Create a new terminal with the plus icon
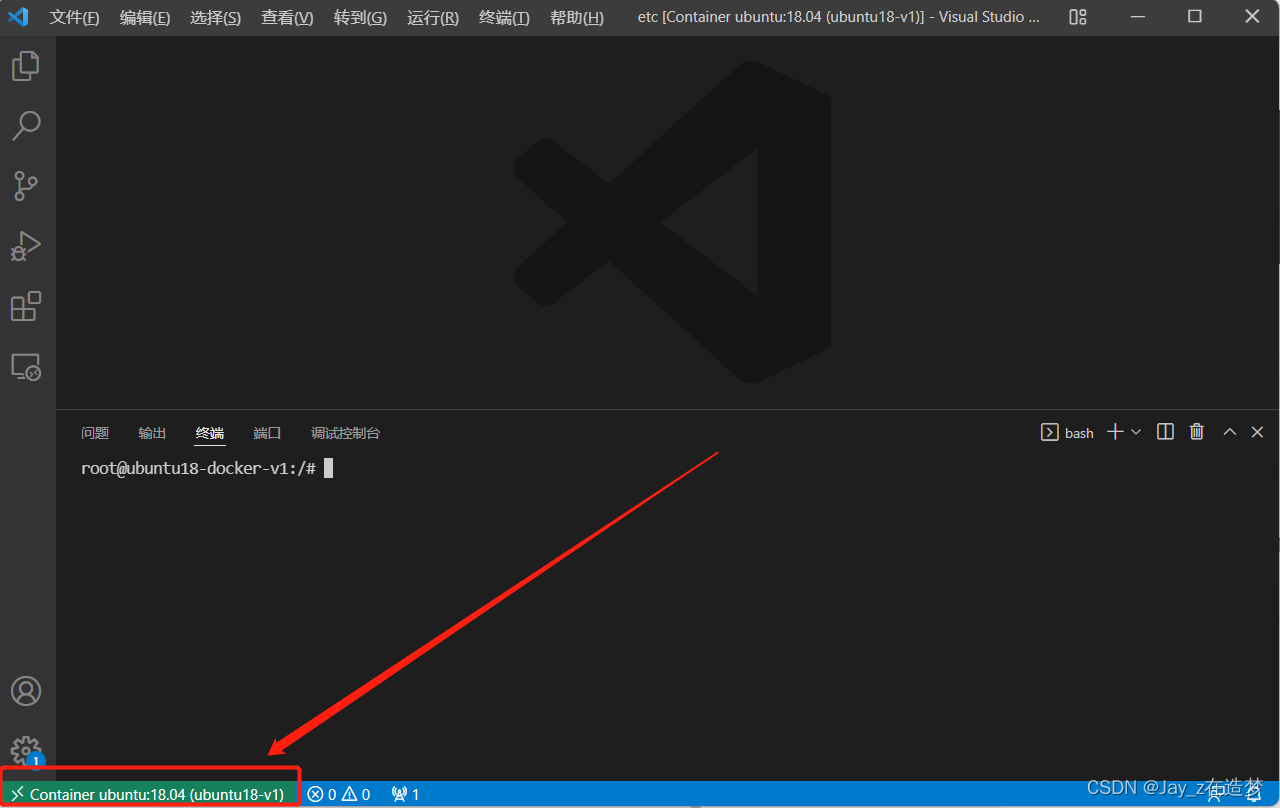 [x=1116, y=432]
